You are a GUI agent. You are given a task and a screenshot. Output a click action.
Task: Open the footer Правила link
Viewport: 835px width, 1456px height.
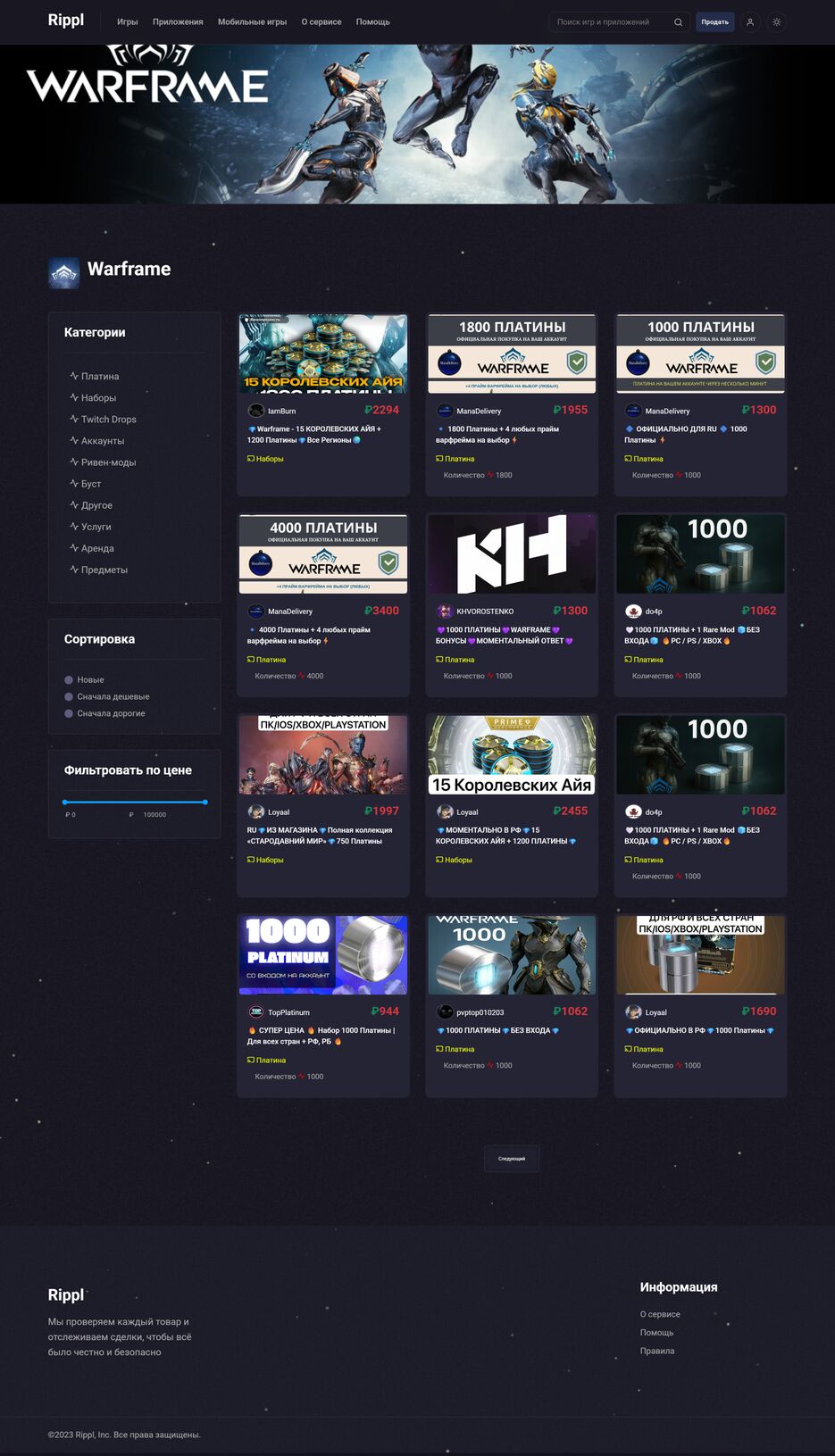(657, 1351)
